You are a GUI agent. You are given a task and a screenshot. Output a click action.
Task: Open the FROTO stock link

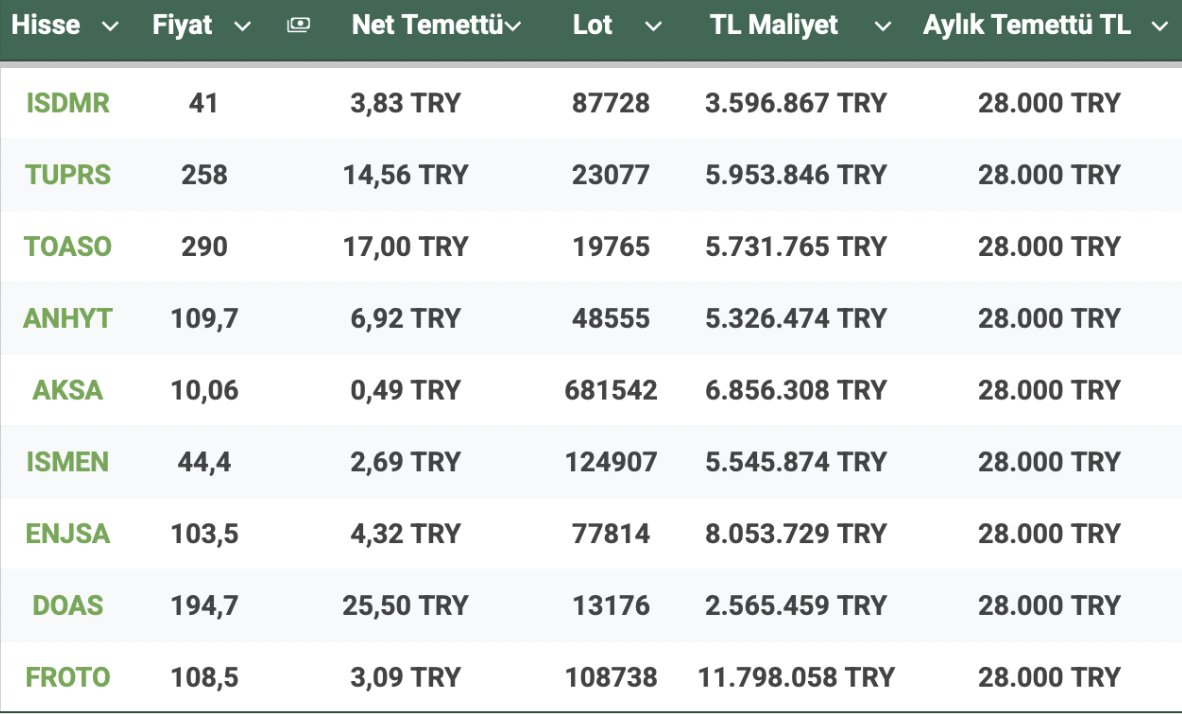[x=68, y=677]
